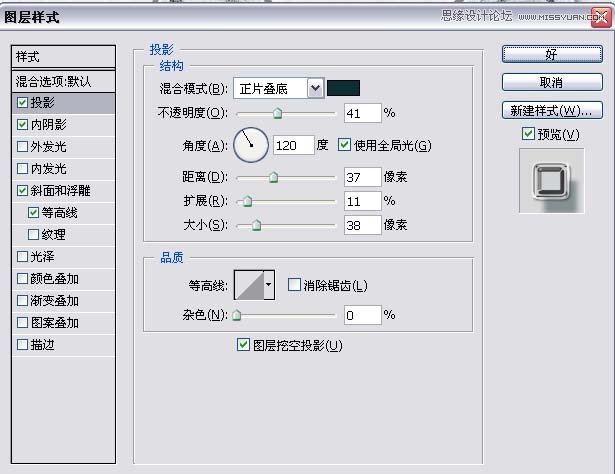Click the 取消 cancel button

coord(552,82)
